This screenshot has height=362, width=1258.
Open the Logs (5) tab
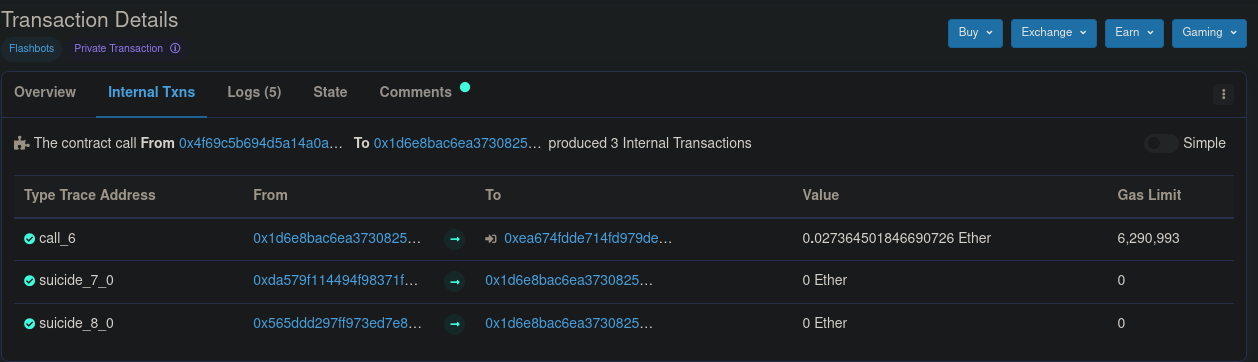tap(254, 92)
